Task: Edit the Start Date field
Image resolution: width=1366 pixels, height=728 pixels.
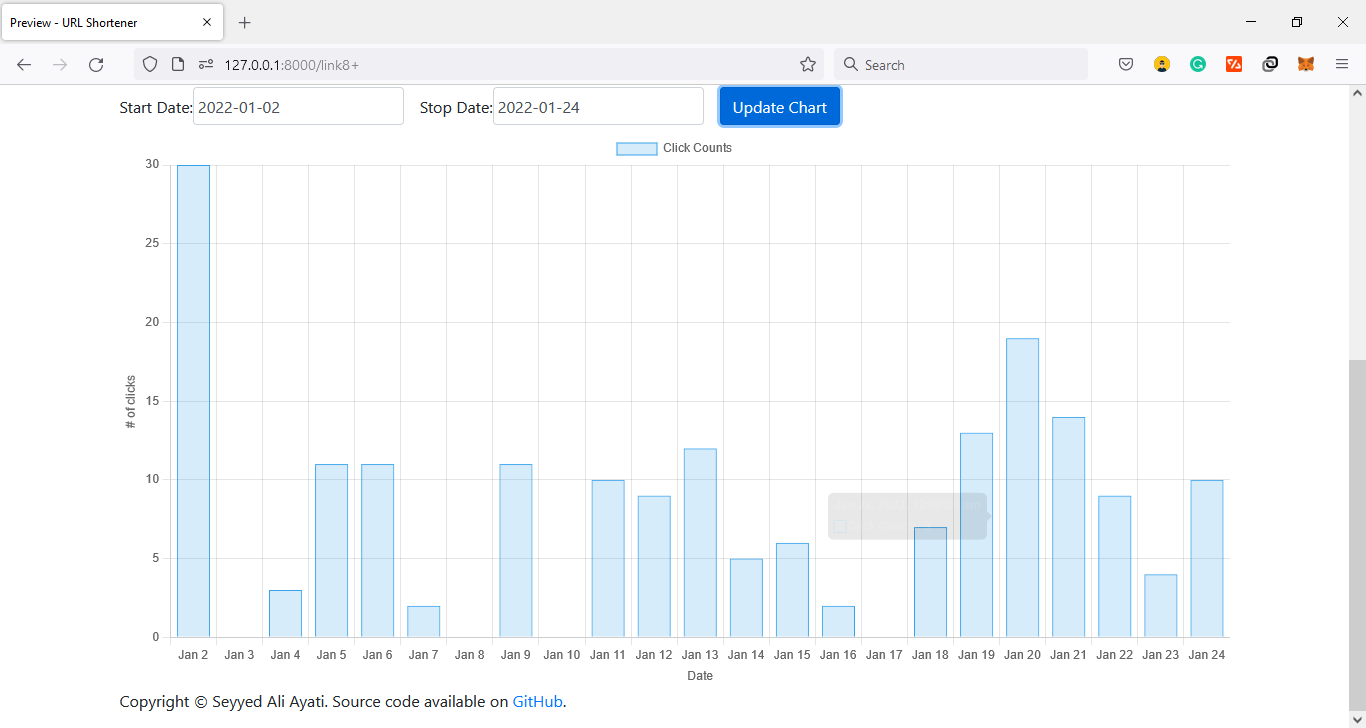Action: (x=298, y=107)
